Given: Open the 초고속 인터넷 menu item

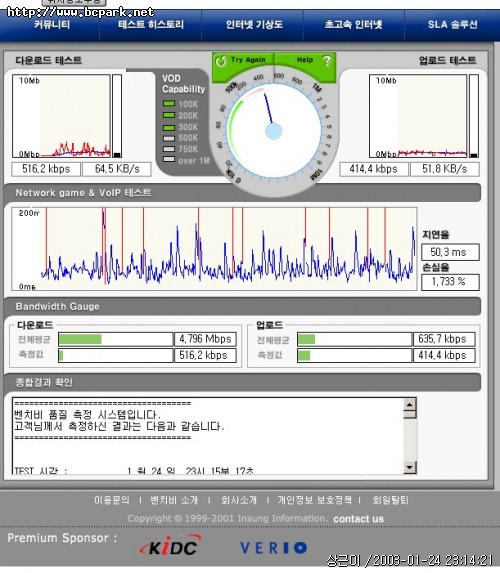Looking at the screenshot, I should [353, 24].
